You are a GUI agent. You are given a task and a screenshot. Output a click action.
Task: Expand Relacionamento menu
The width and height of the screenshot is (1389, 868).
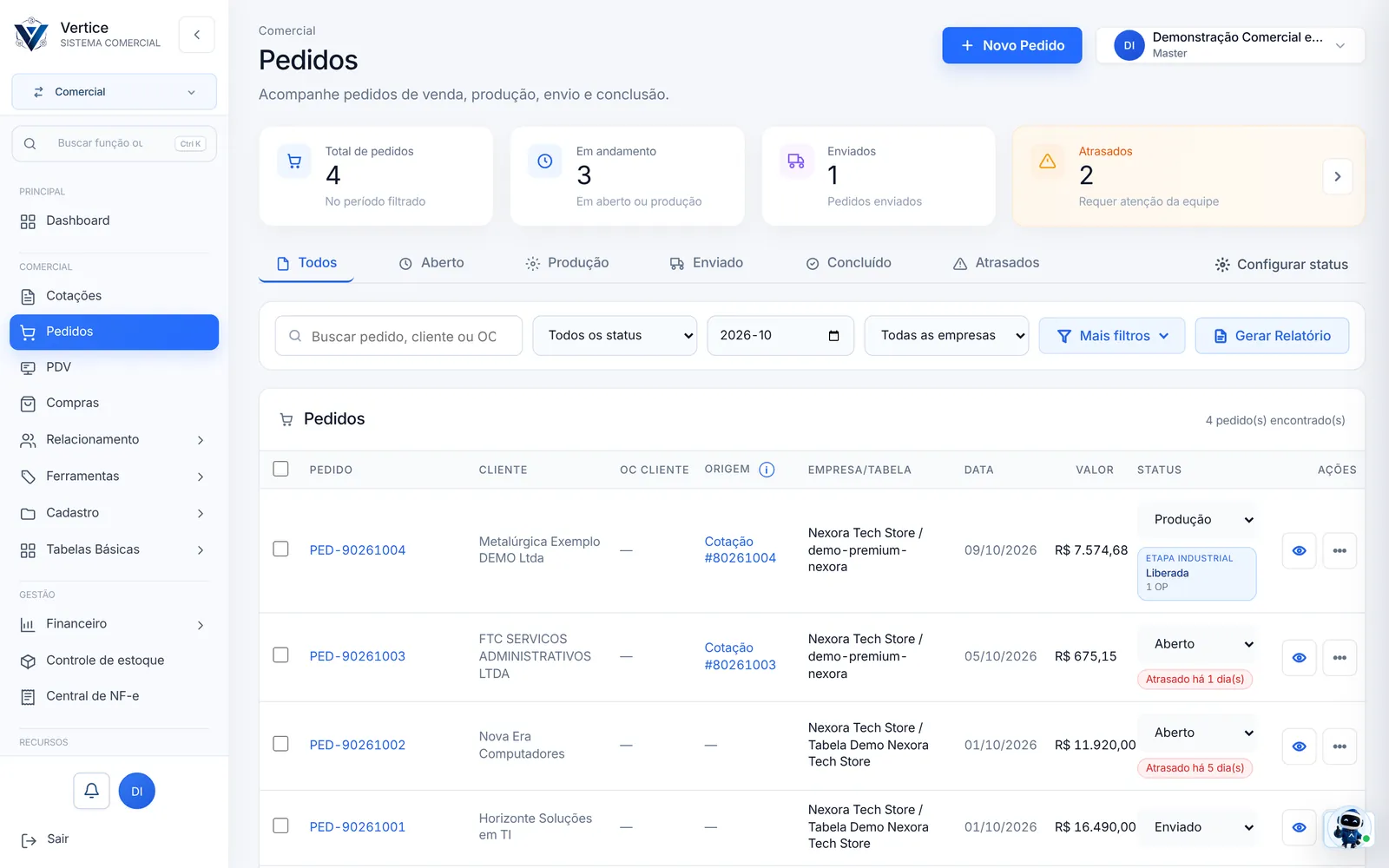114,440
